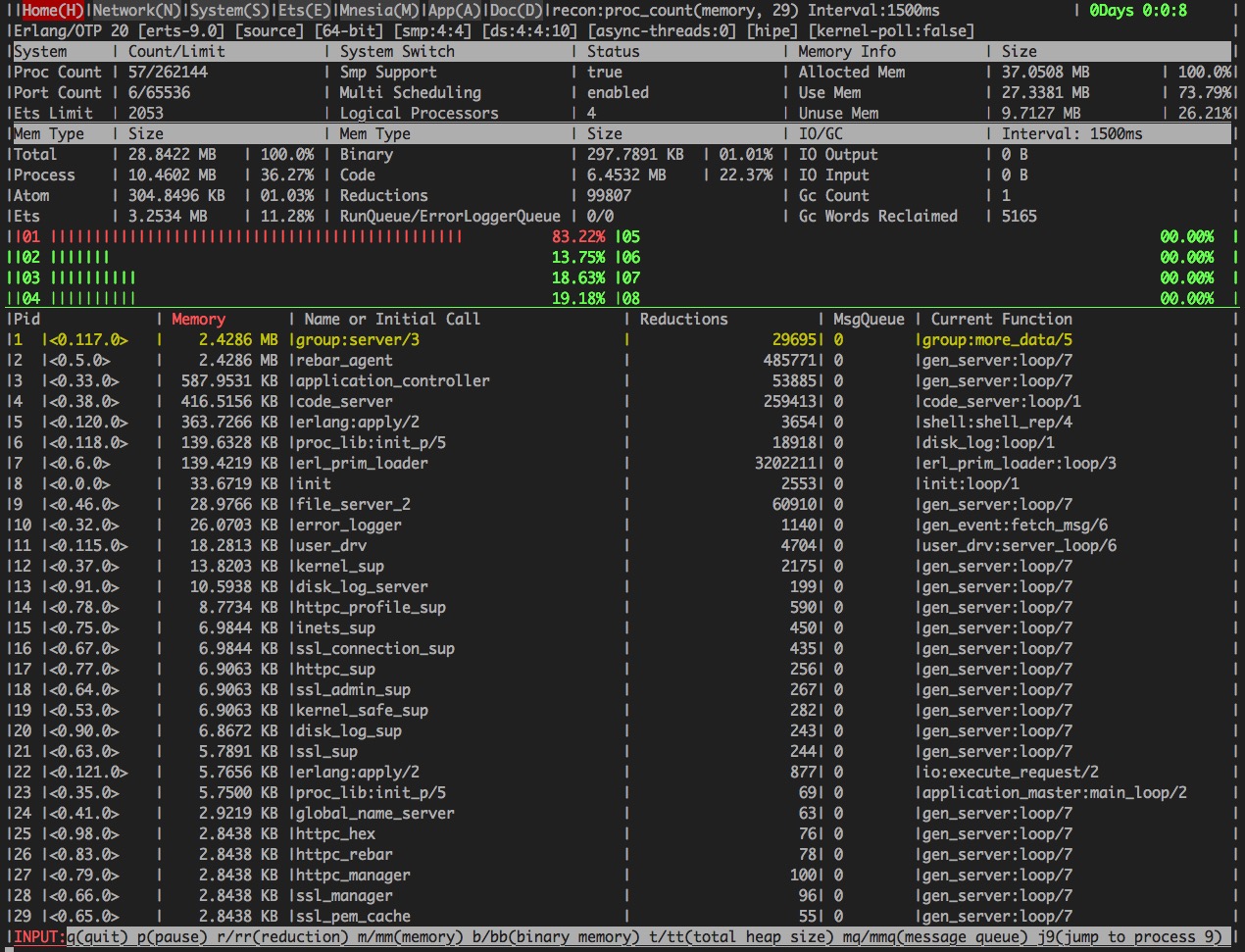Viewport: 1245px width, 952px height.
Task: Click the Memory column header
Action: click(x=198, y=319)
